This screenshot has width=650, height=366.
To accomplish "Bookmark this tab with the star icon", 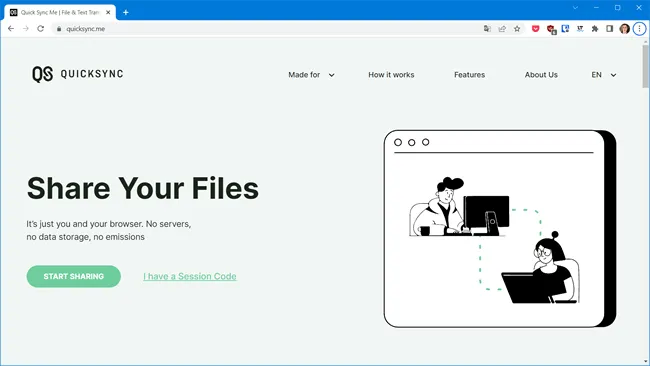I will tap(517, 29).
